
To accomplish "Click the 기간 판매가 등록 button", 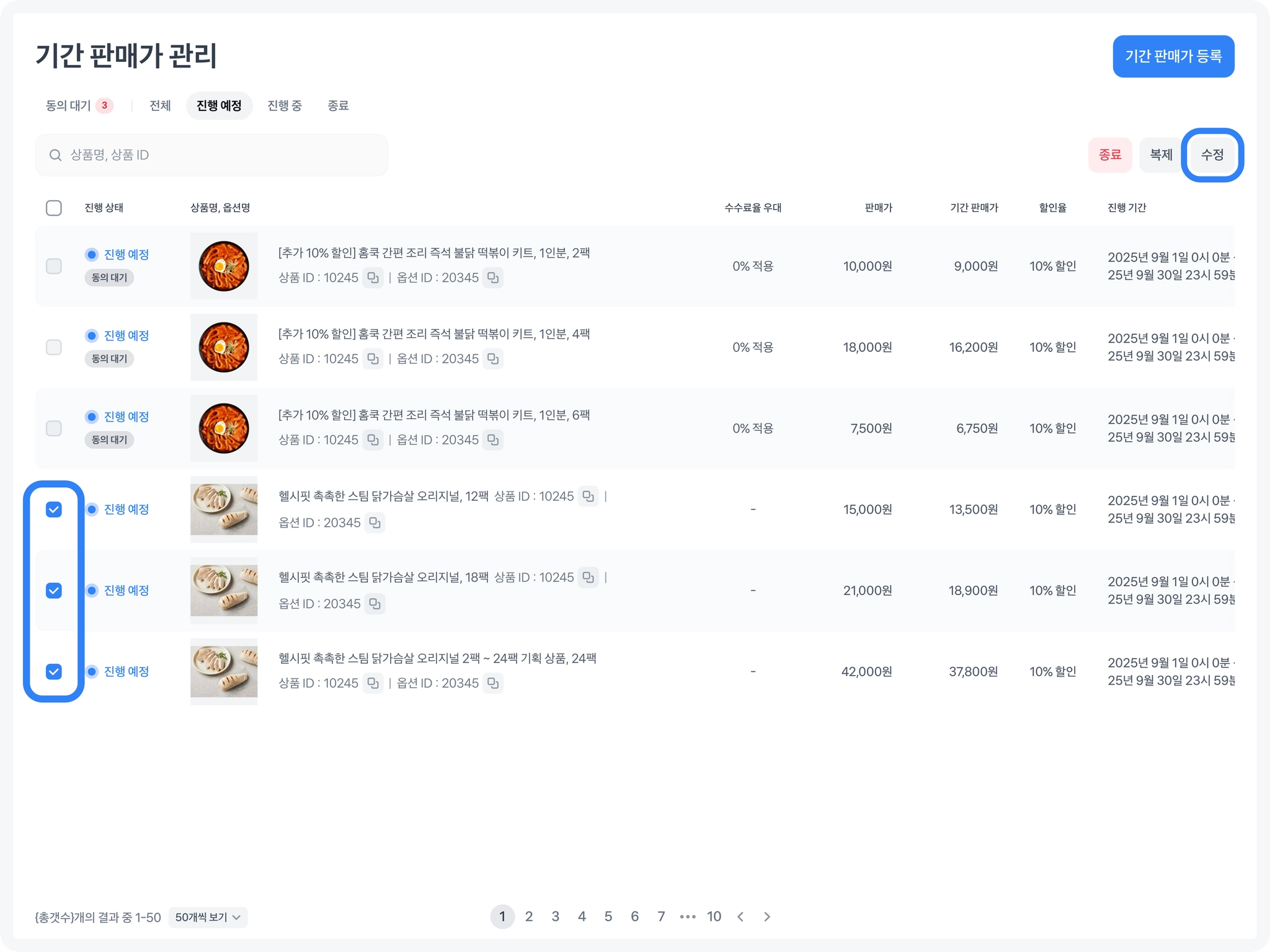I will pos(1173,56).
